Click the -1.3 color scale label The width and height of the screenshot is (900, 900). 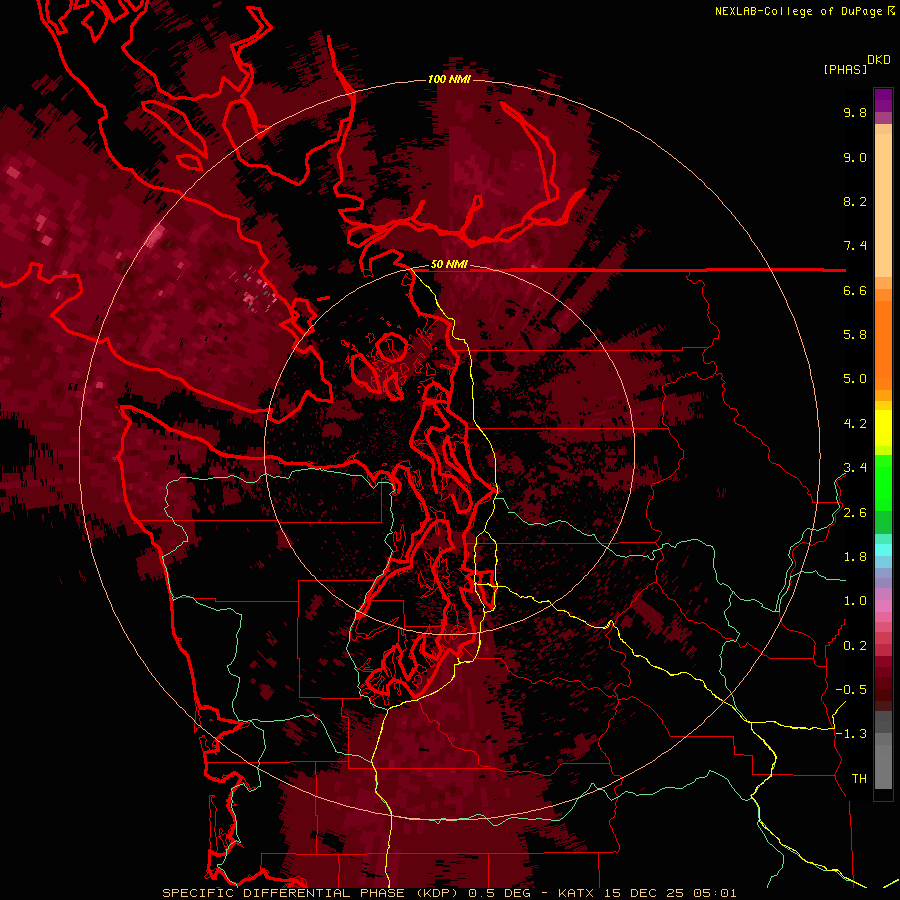point(851,734)
